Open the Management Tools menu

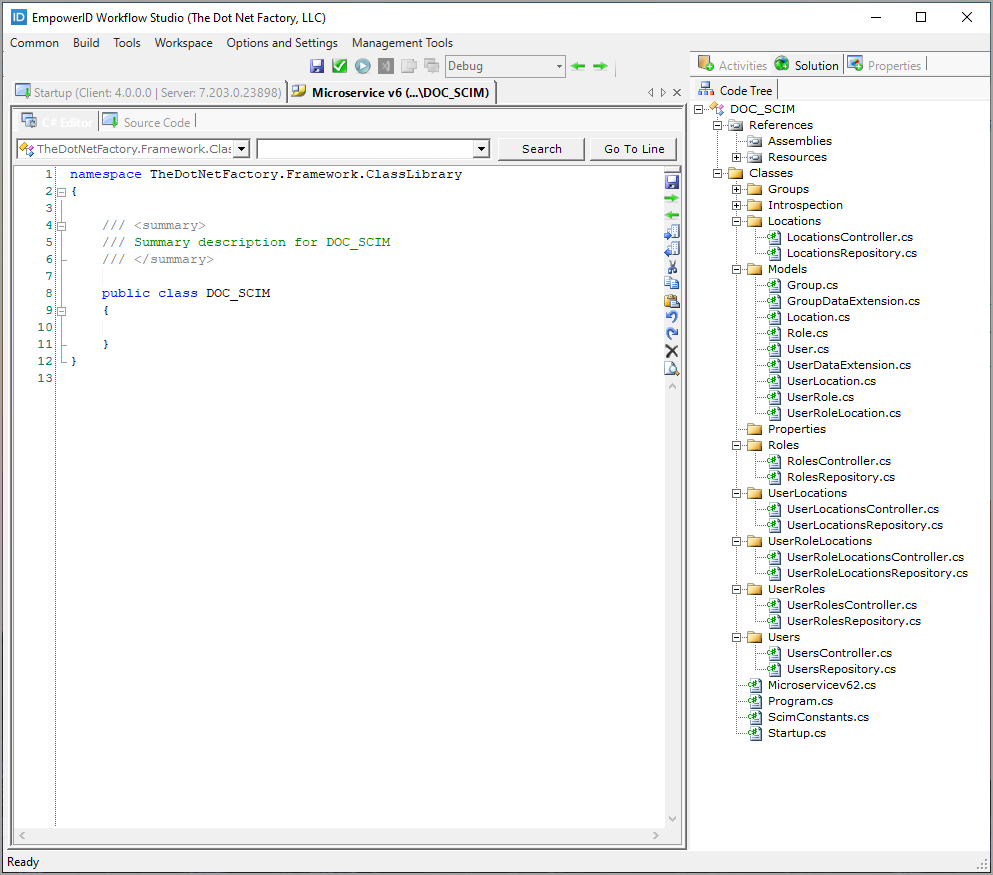coord(402,43)
